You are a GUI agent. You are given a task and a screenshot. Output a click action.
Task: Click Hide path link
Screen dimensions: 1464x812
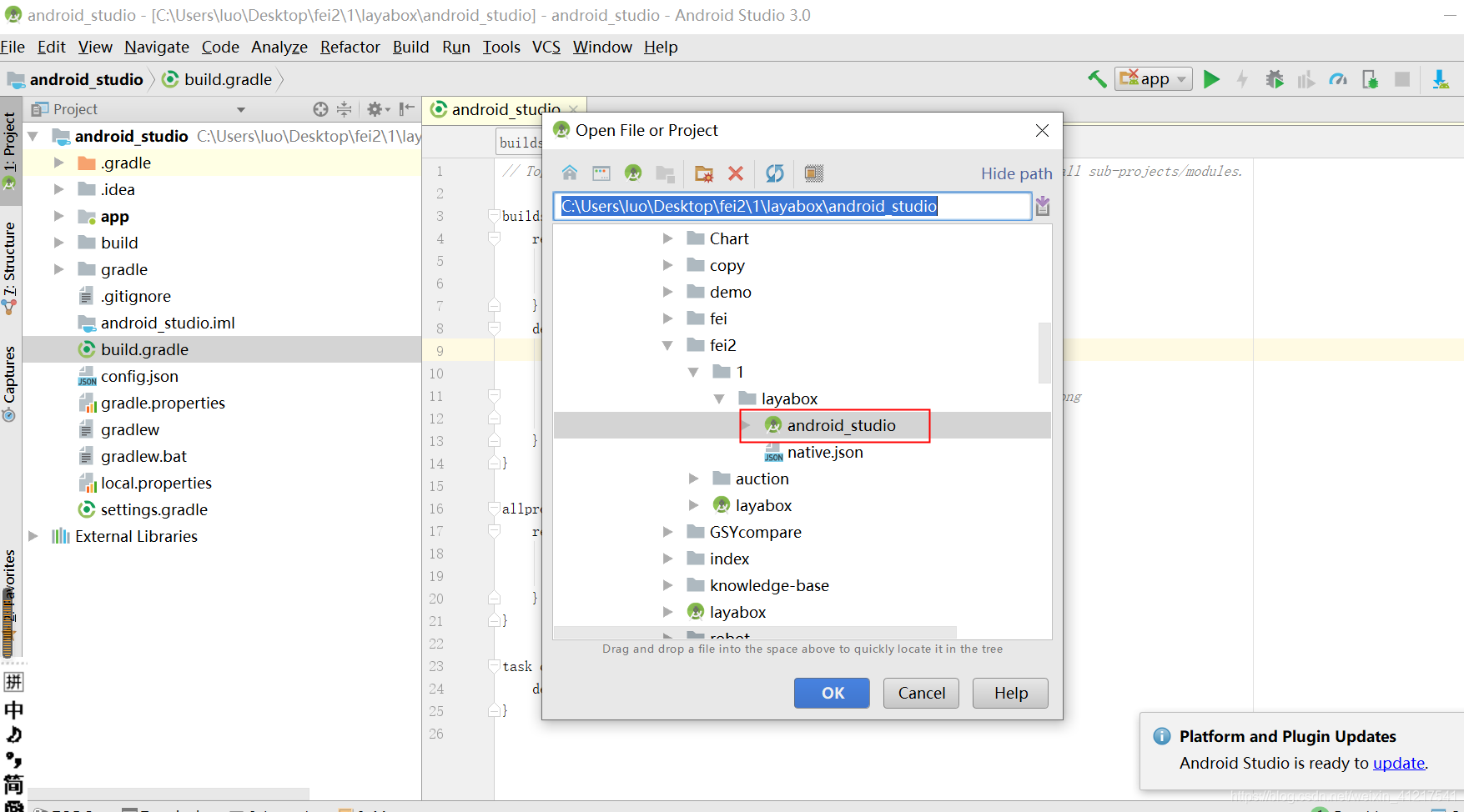(1016, 173)
